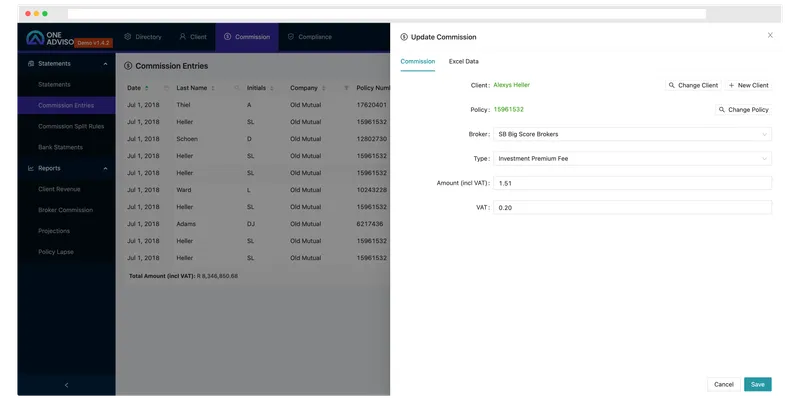Screen dimensions: 800x400
Task: Click policy number 17620401
Action: [371, 105]
